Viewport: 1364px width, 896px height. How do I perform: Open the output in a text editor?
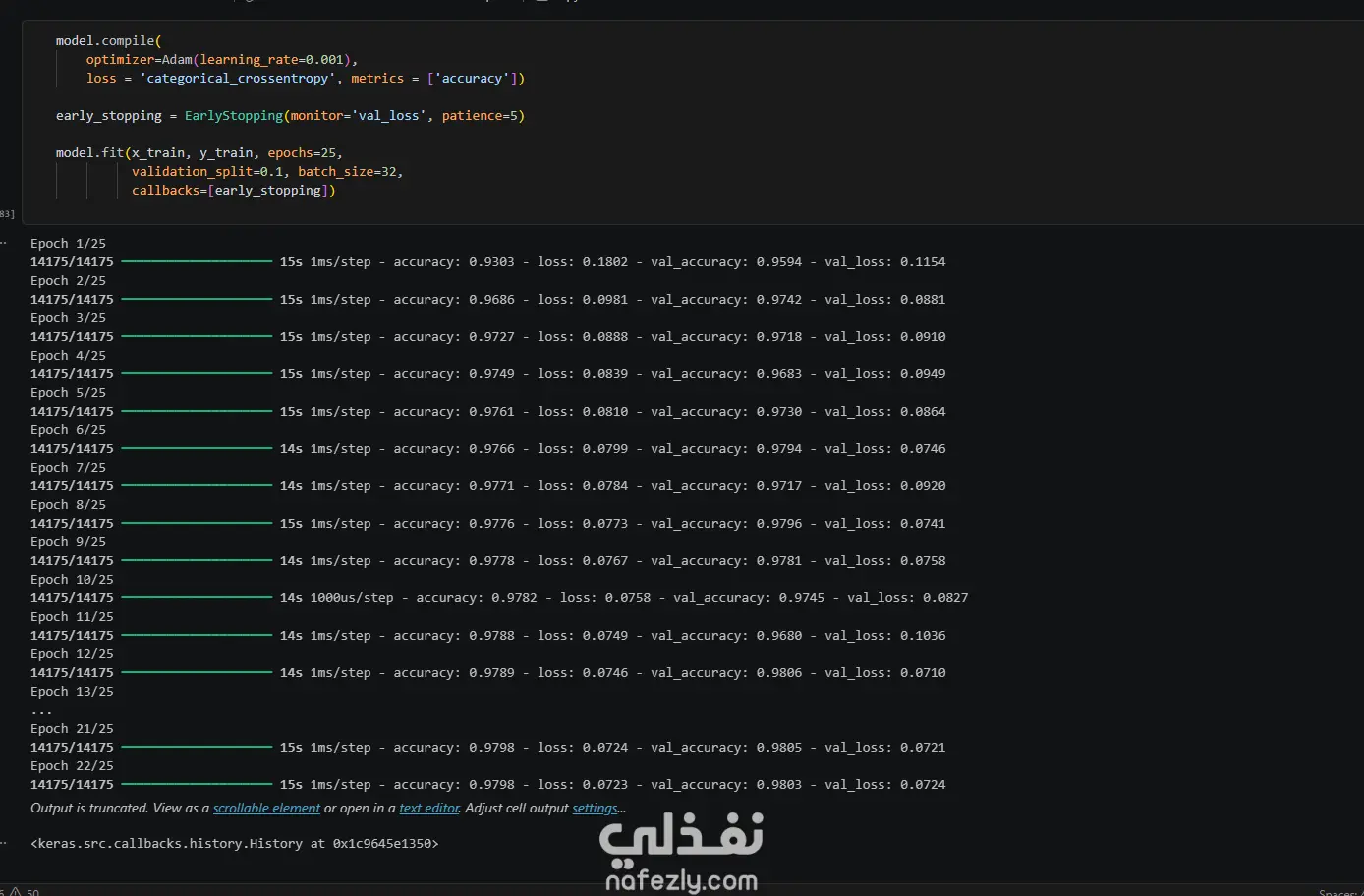[x=429, y=809]
